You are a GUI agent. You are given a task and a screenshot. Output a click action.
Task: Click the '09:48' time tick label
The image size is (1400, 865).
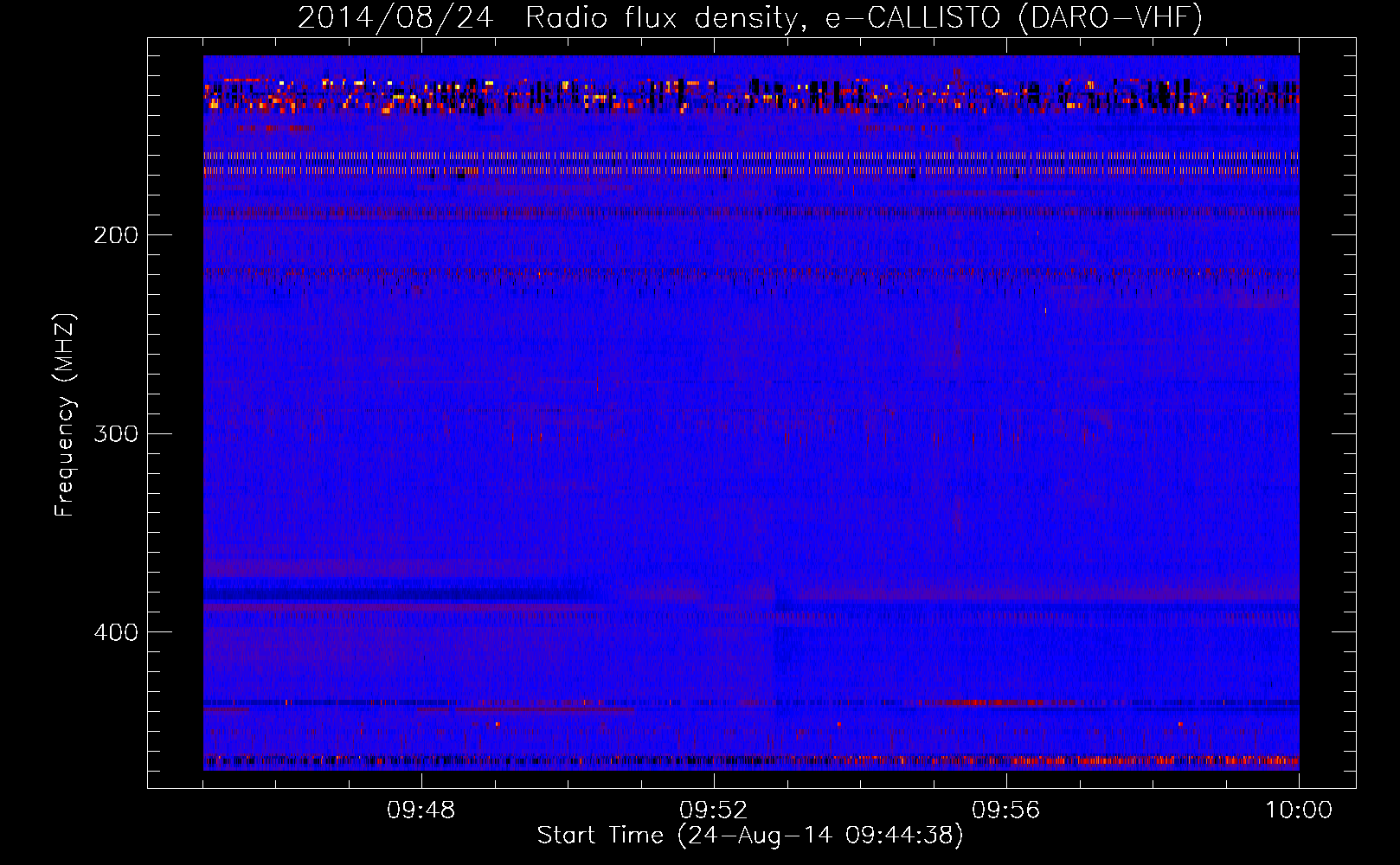click(x=421, y=811)
